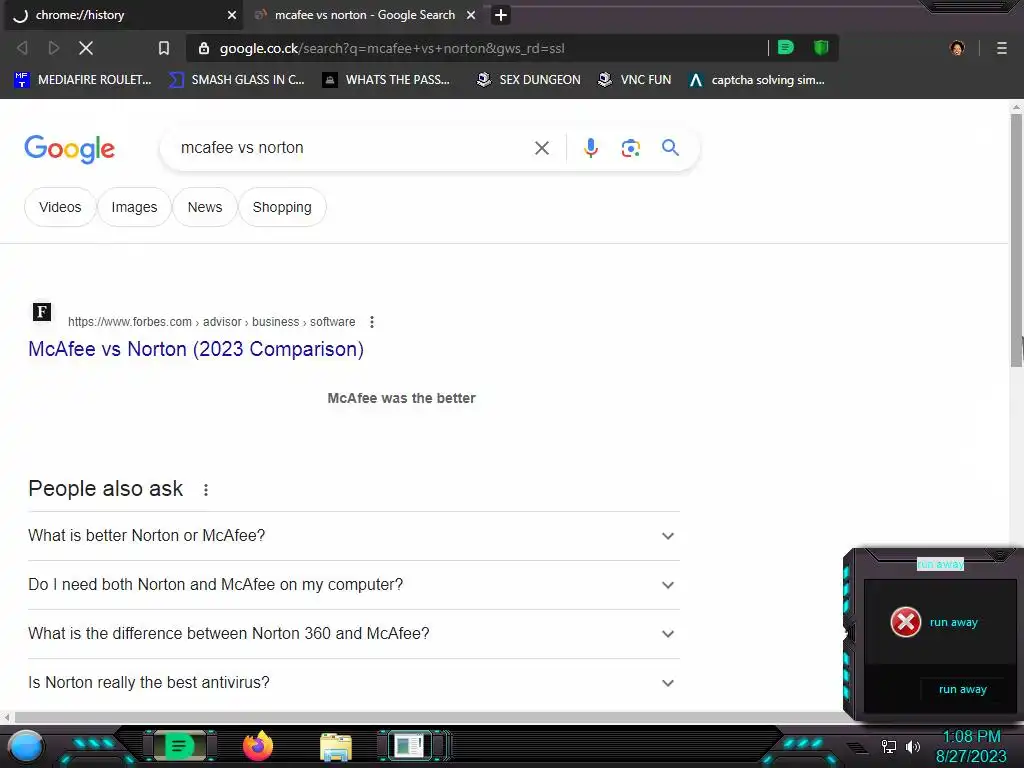Open a new tab with the plus button
The width and height of the screenshot is (1024, 768).
[x=501, y=15]
